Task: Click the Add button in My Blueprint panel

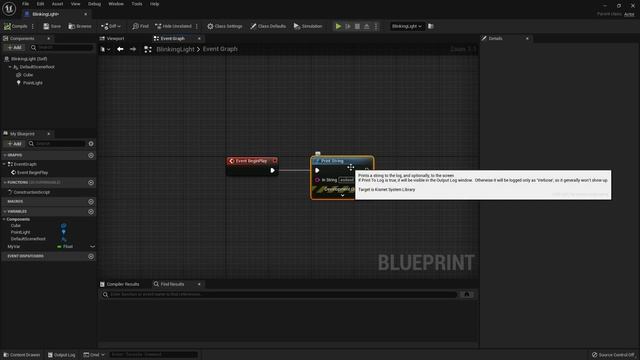Action: point(14,144)
